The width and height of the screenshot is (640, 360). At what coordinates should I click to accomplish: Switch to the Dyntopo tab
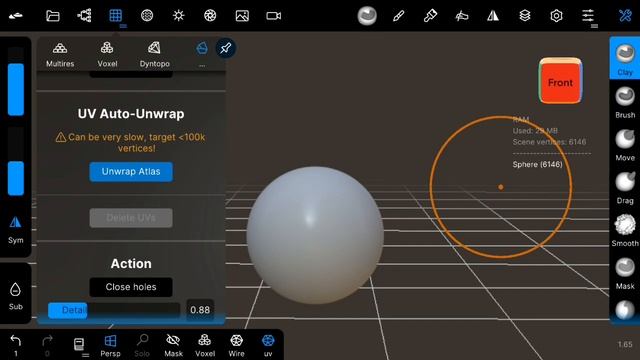pyautogui.click(x=154, y=55)
